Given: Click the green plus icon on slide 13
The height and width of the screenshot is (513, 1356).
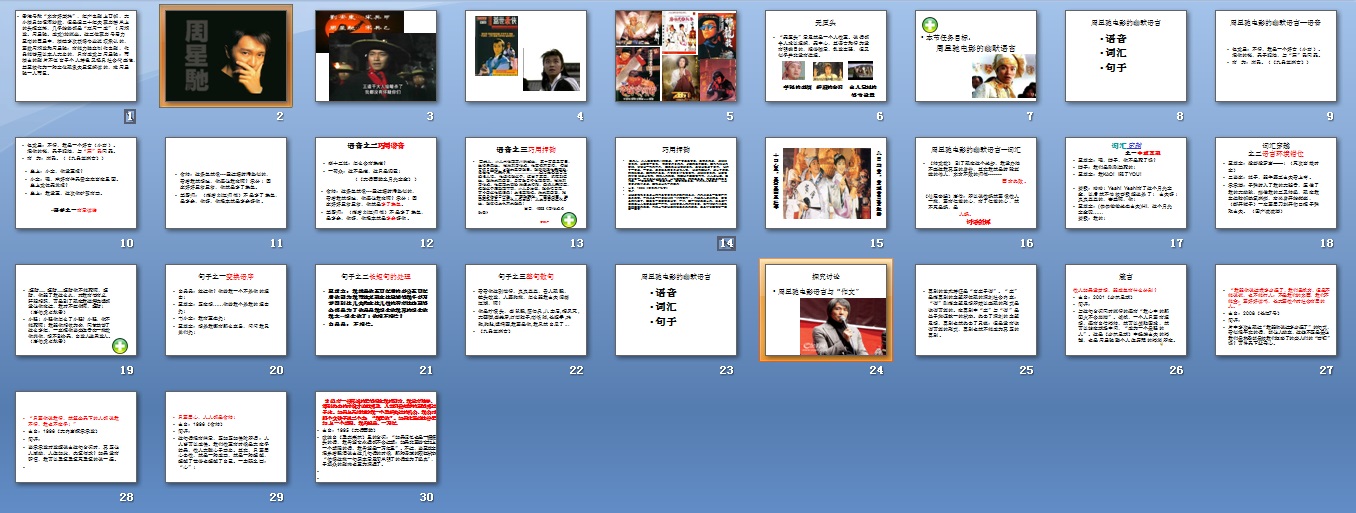Looking at the screenshot, I should [x=568, y=220].
